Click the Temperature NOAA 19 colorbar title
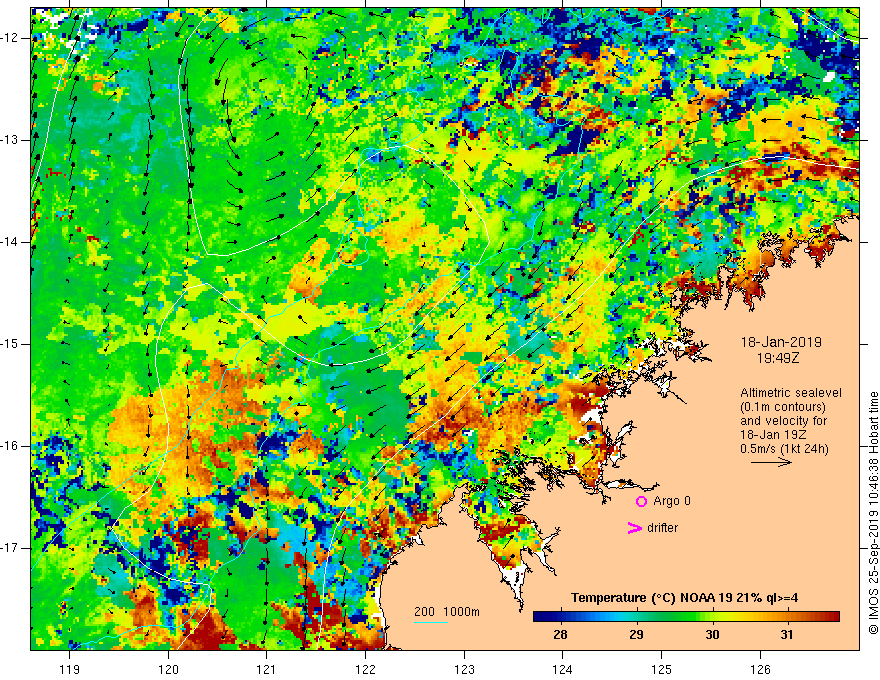 [x=685, y=598]
